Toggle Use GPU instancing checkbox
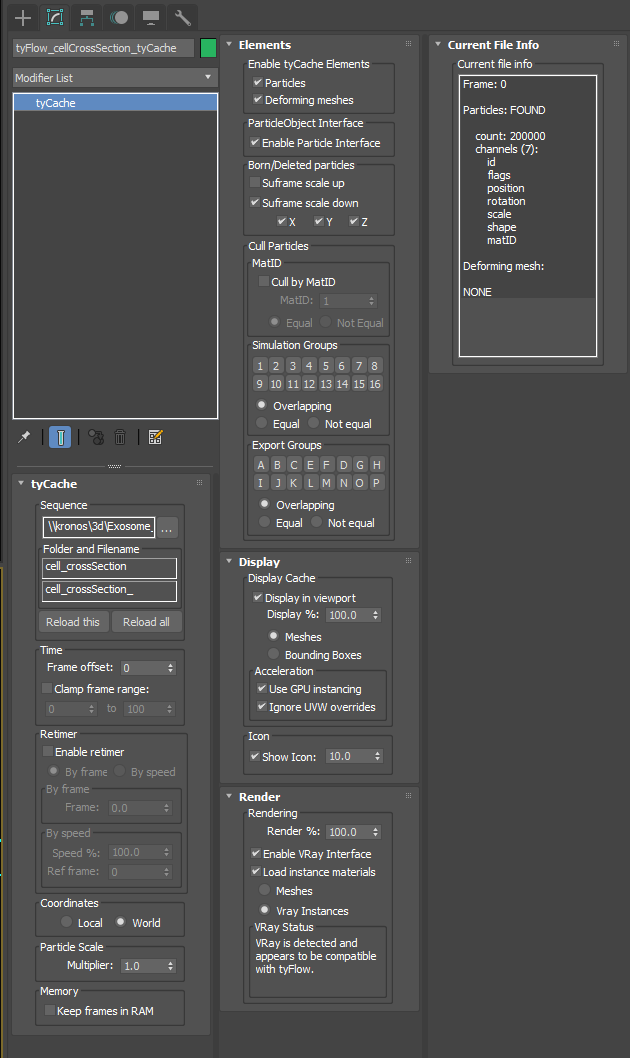The width and height of the screenshot is (630, 1058). pyautogui.click(x=262, y=688)
